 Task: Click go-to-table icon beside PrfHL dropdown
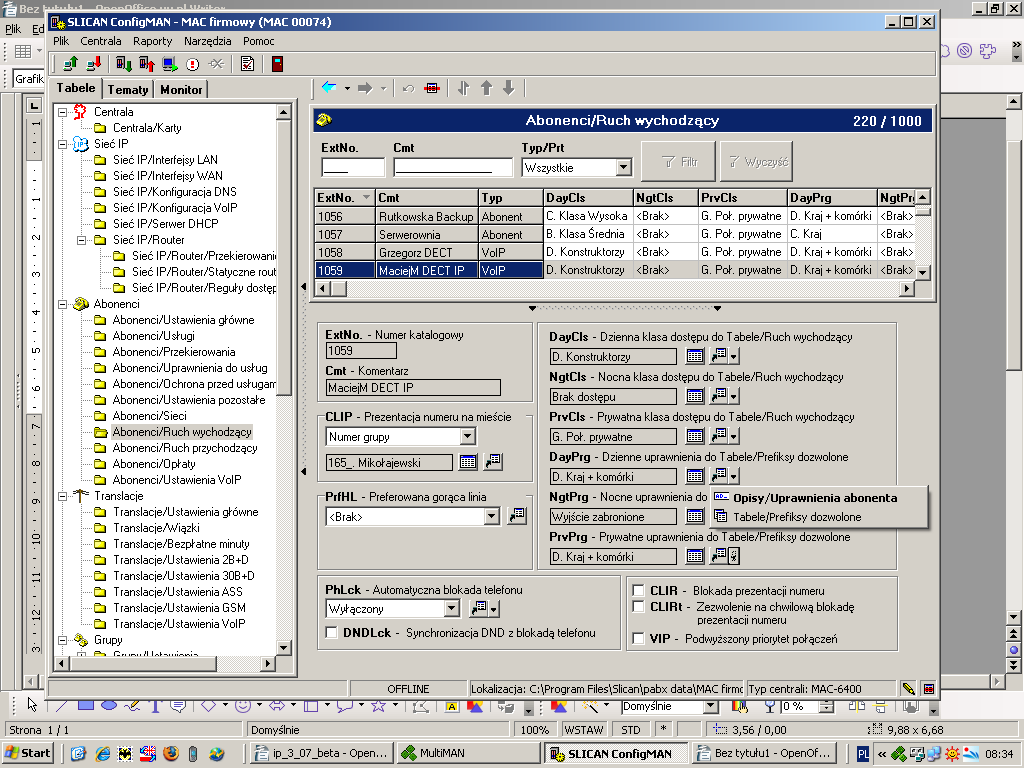(x=517, y=516)
